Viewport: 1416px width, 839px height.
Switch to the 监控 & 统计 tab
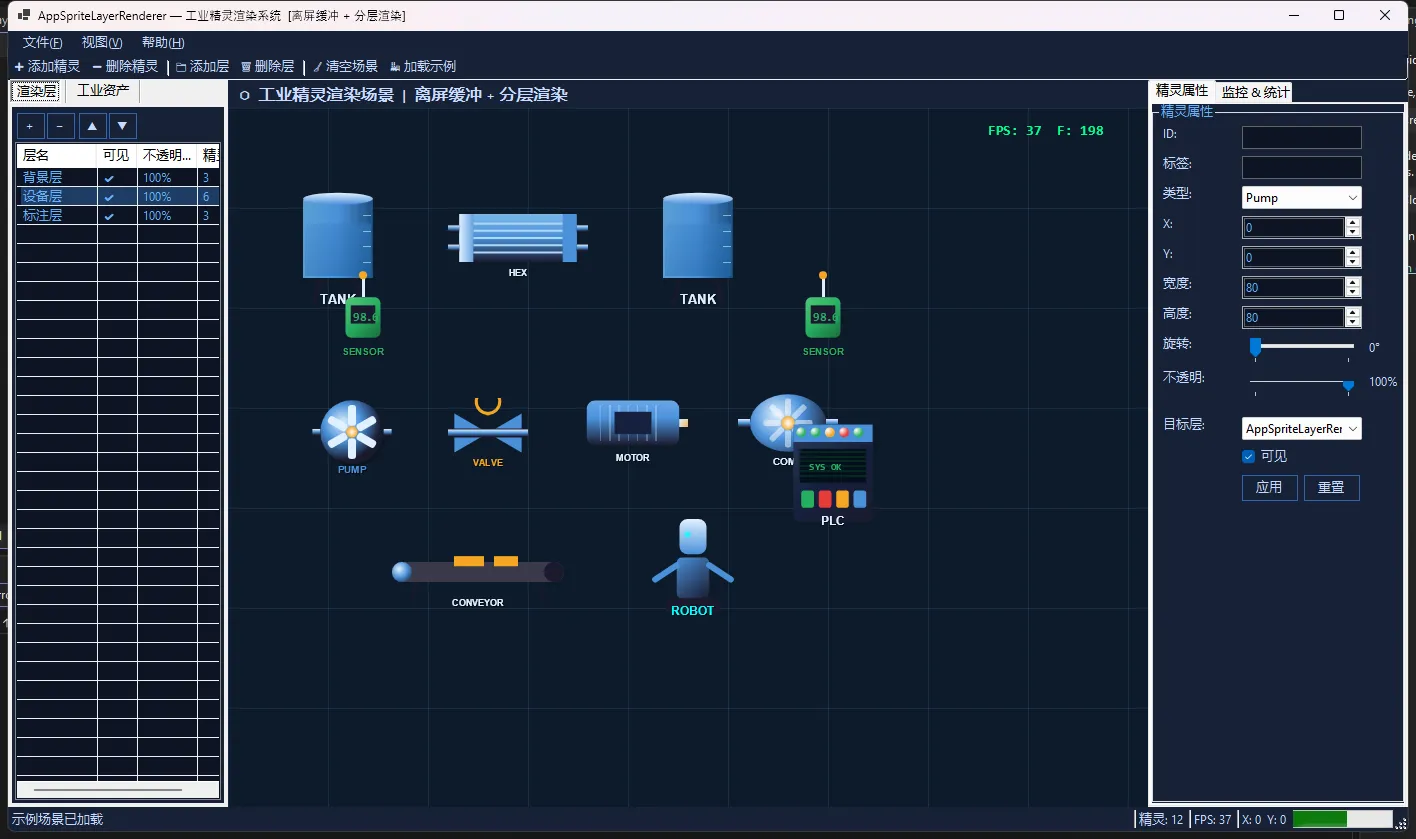[x=1255, y=92]
